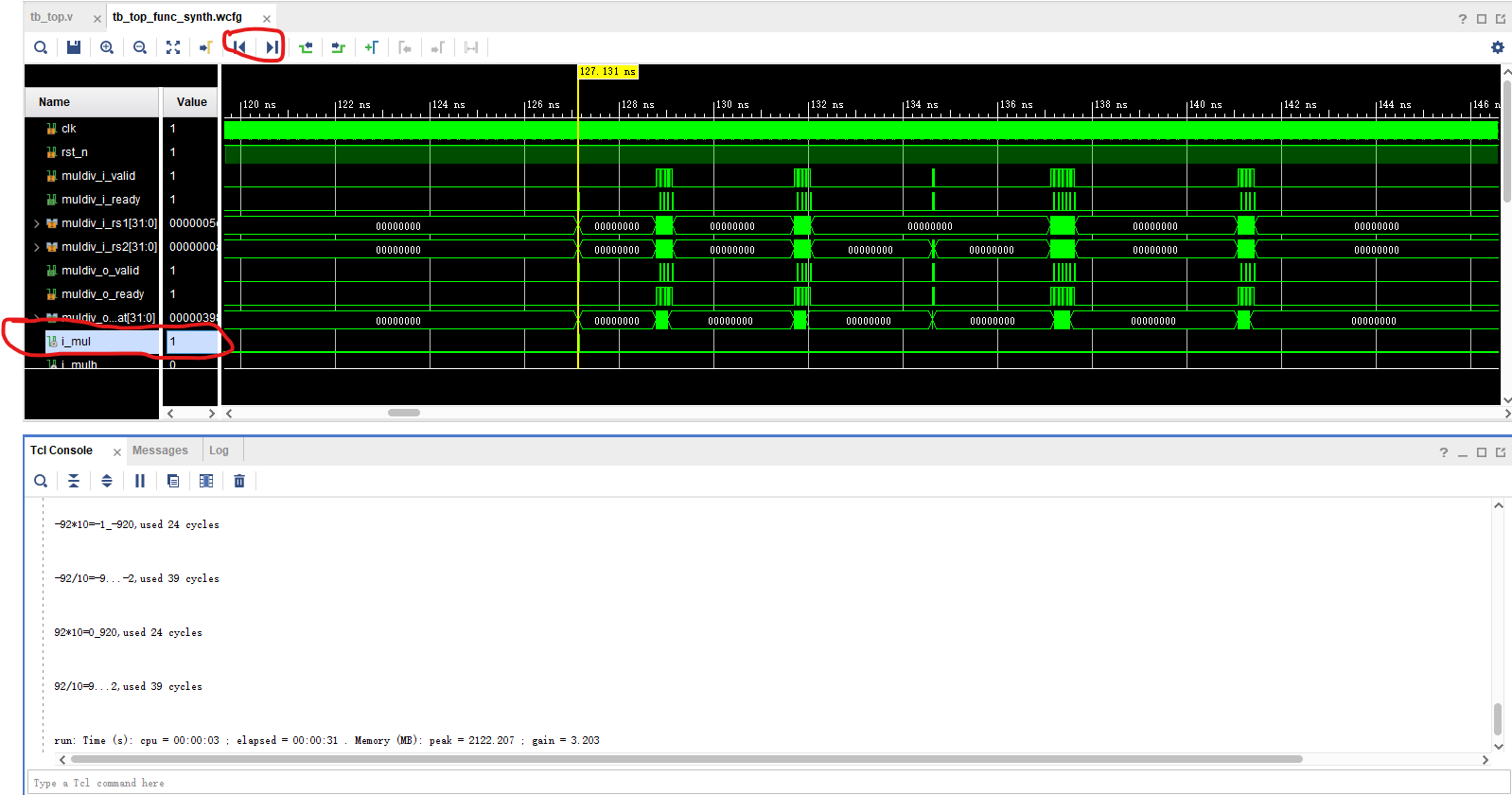Float the waveform window panel

click(x=1501, y=19)
